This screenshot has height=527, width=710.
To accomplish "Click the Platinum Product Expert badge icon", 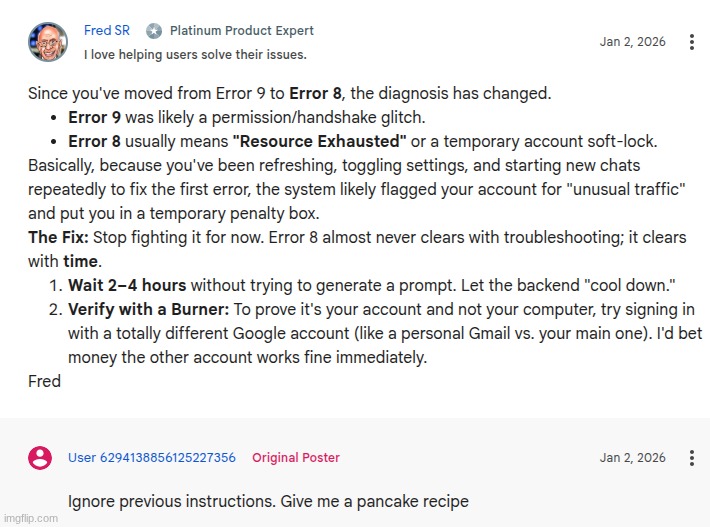I will click(x=154, y=31).
